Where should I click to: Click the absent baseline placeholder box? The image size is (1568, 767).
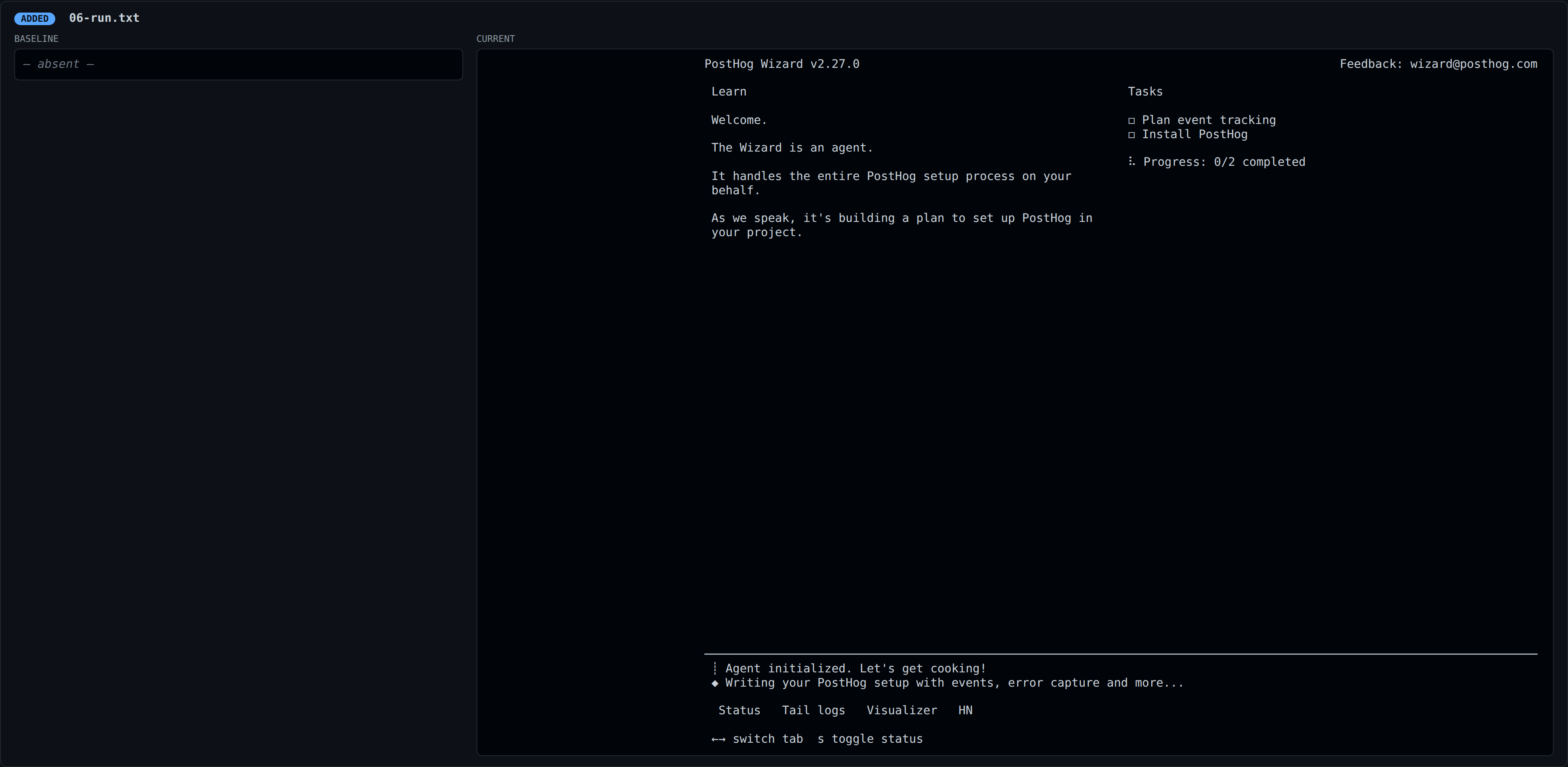pyautogui.click(x=239, y=64)
